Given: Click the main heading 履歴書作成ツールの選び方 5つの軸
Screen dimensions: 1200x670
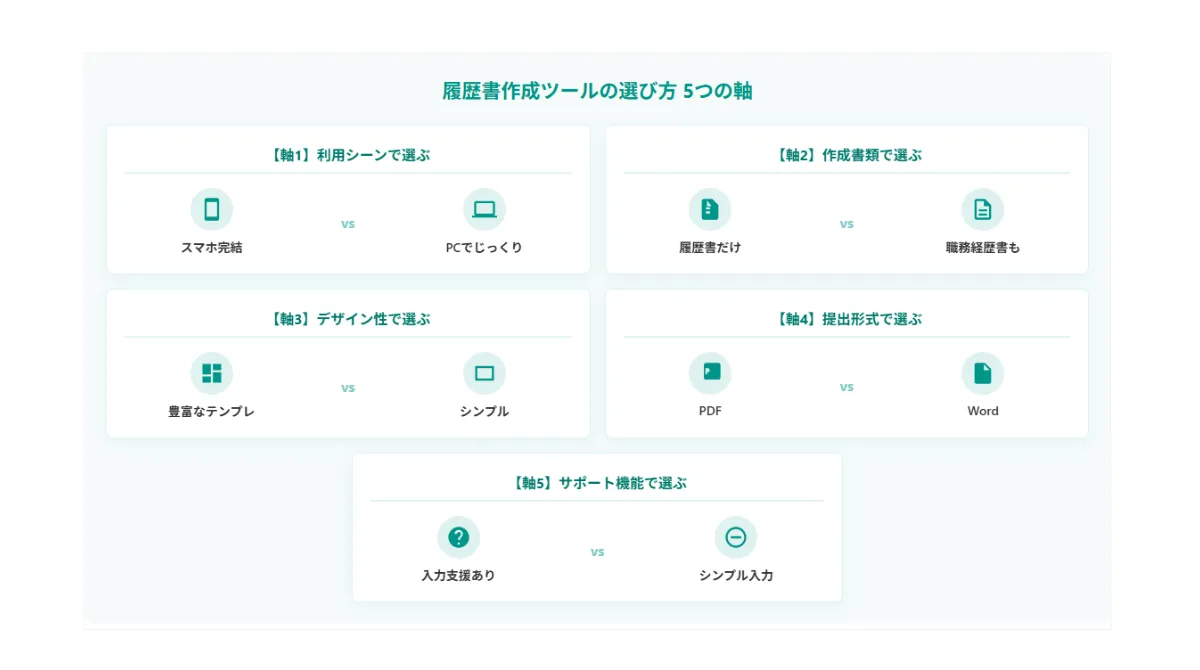Looking at the screenshot, I should coord(597,91).
